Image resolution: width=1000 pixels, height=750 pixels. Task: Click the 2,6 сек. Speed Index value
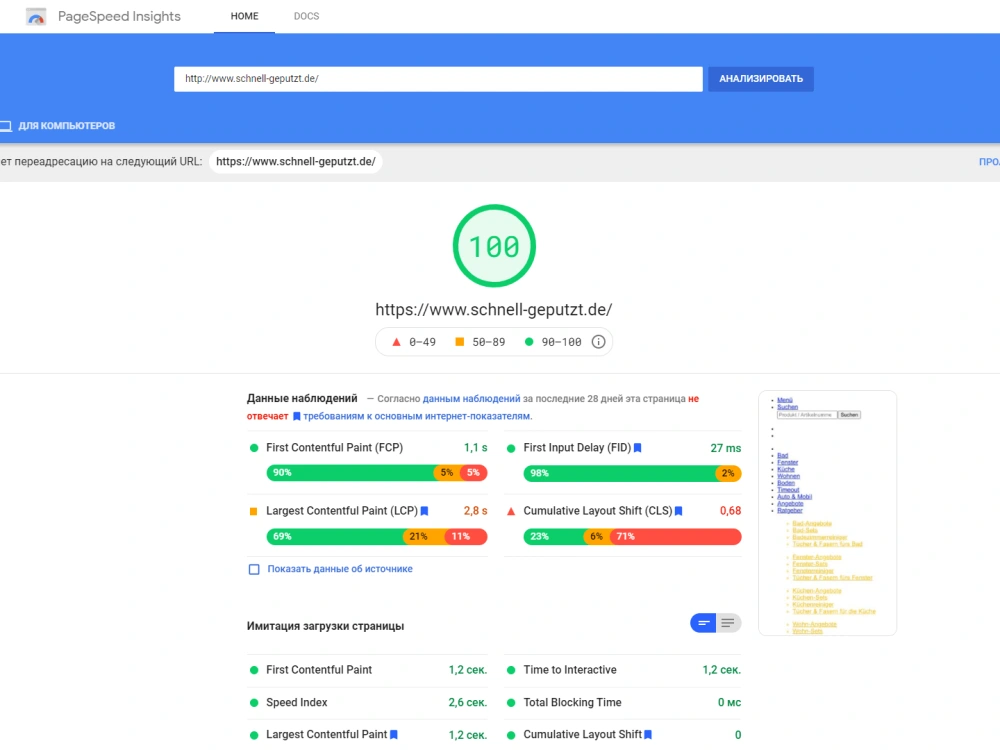467,702
